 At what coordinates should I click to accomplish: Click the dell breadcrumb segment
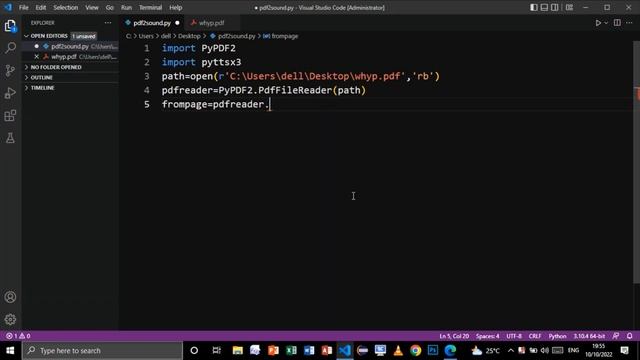click(x=166, y=36)
